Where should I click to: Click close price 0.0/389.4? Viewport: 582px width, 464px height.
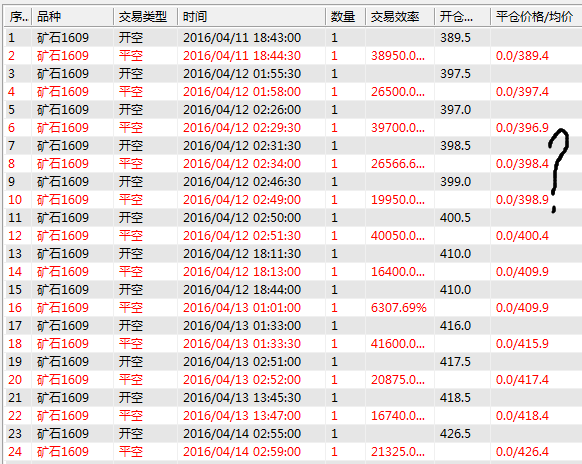click(522, 56)
